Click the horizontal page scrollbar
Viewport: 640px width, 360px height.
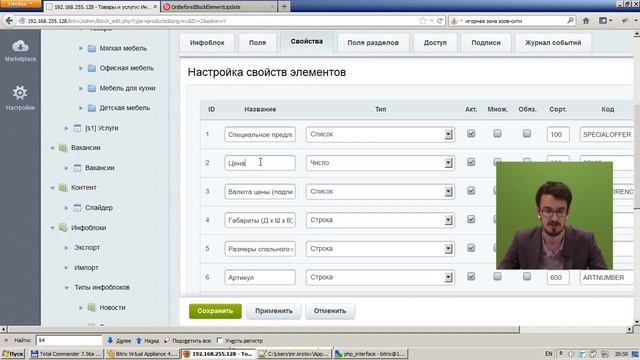coord(264,329)
